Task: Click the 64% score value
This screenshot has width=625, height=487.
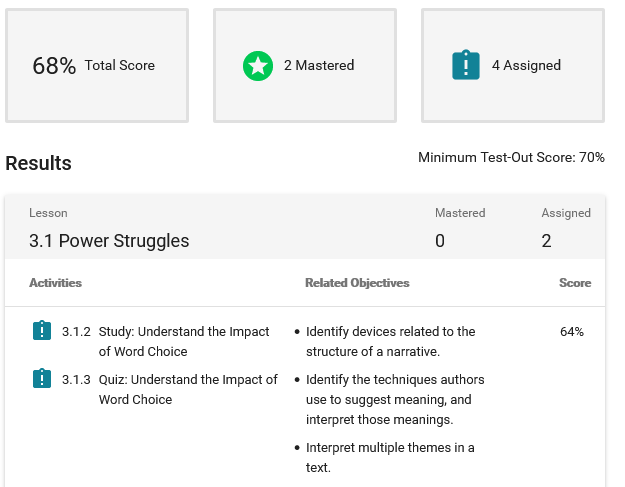Action: click(x=572, y=332)
